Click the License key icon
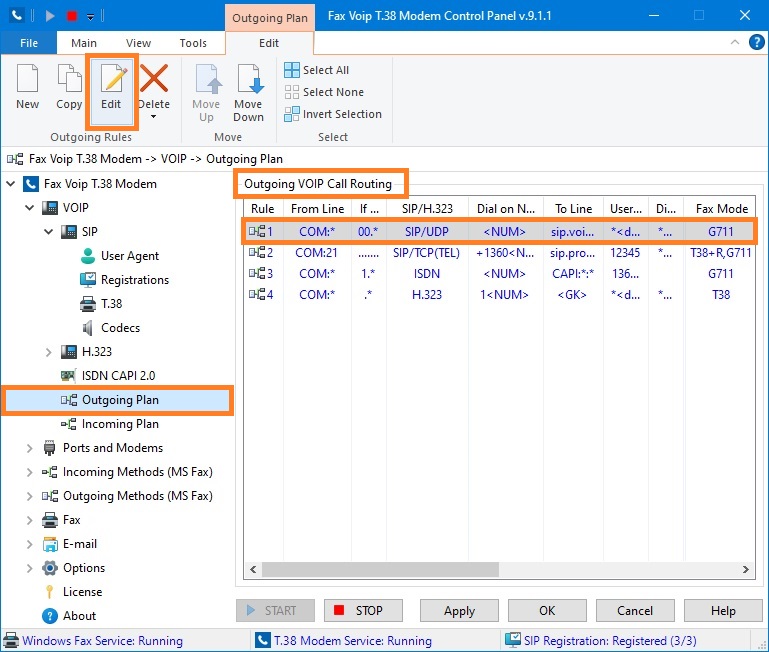 coord(50,592)
